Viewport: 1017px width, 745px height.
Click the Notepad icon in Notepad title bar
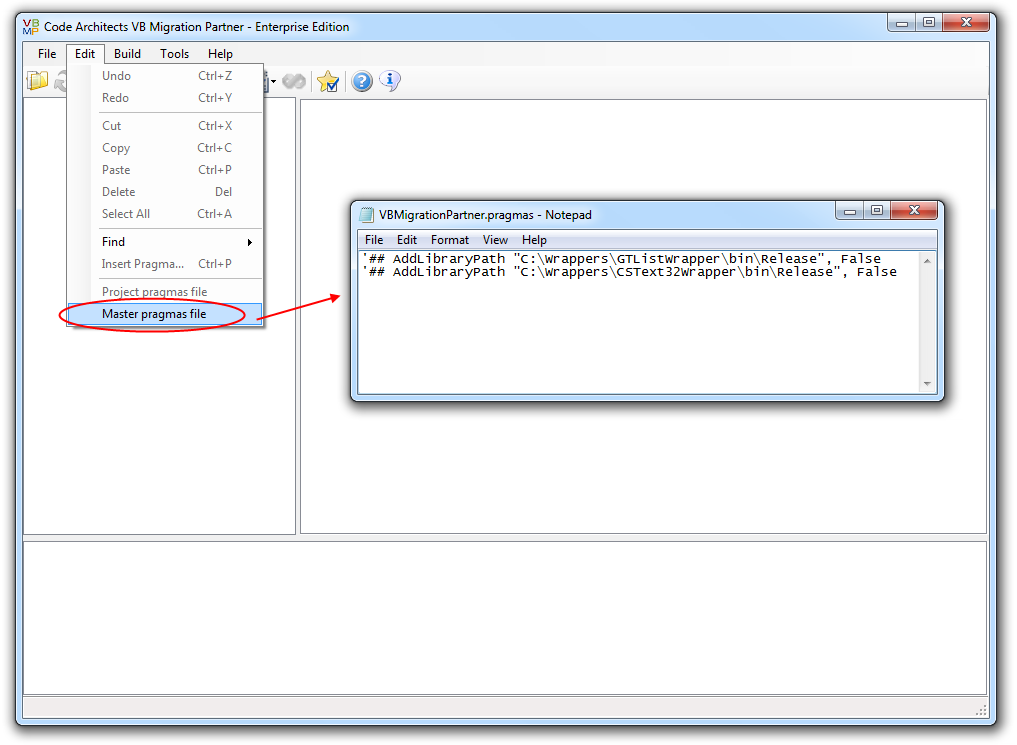pyautogui.click(x=367, y=215)
